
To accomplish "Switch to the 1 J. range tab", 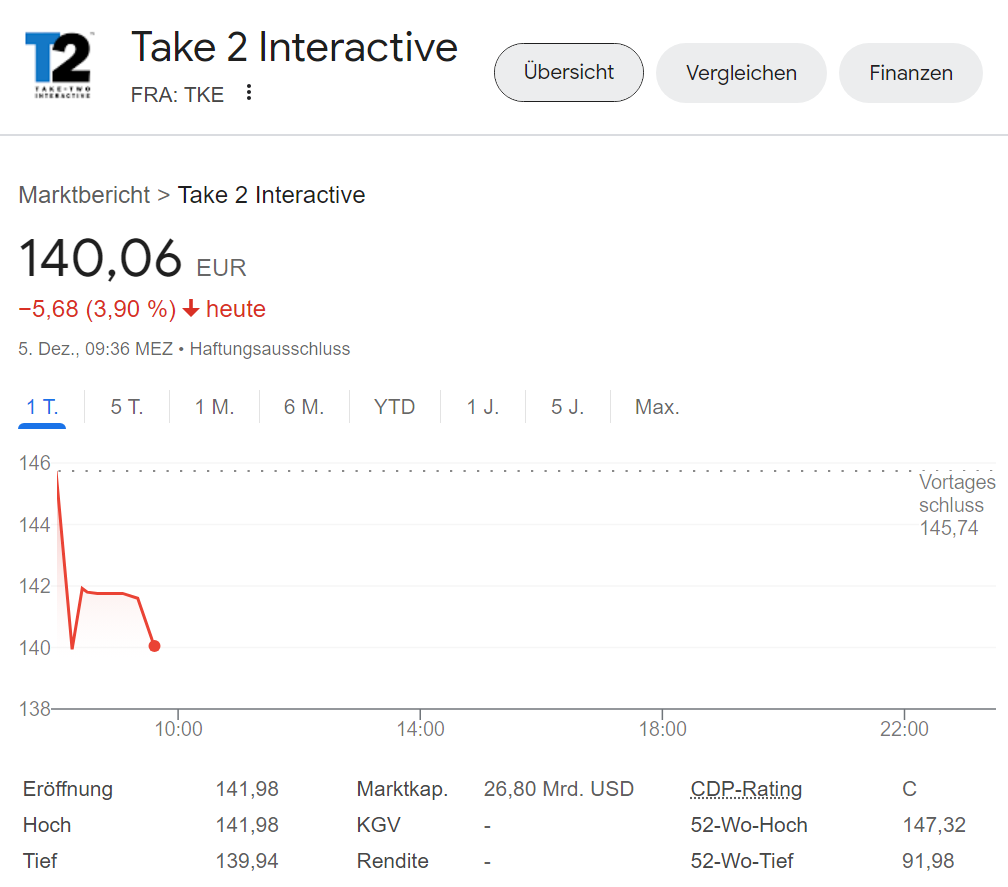I will click(482, 407).
